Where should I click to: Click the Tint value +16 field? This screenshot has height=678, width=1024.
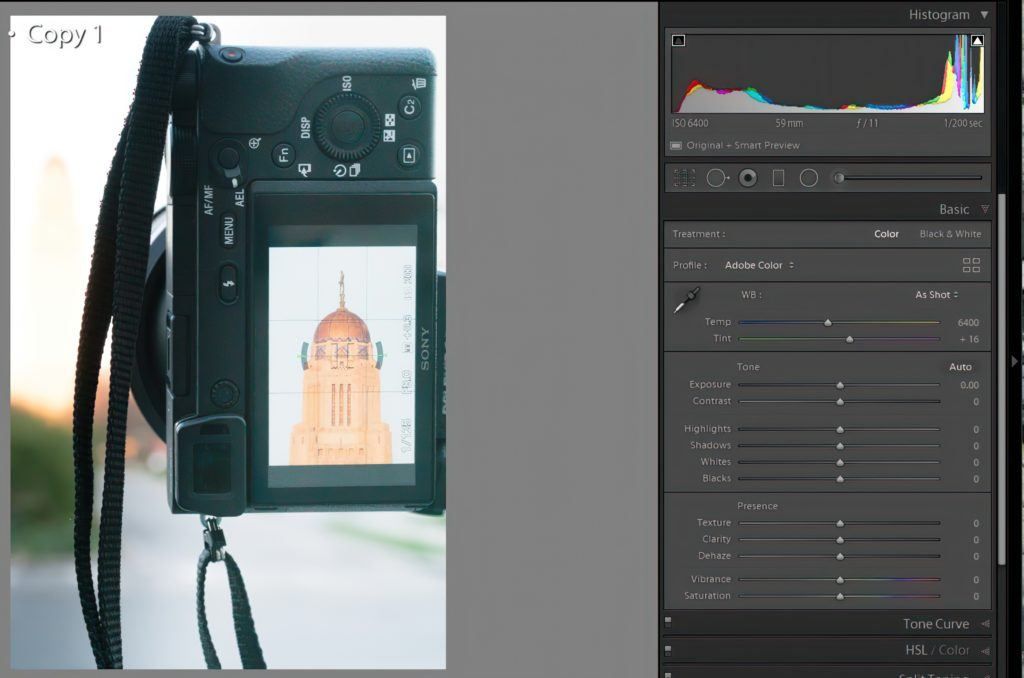click(969, 339)
